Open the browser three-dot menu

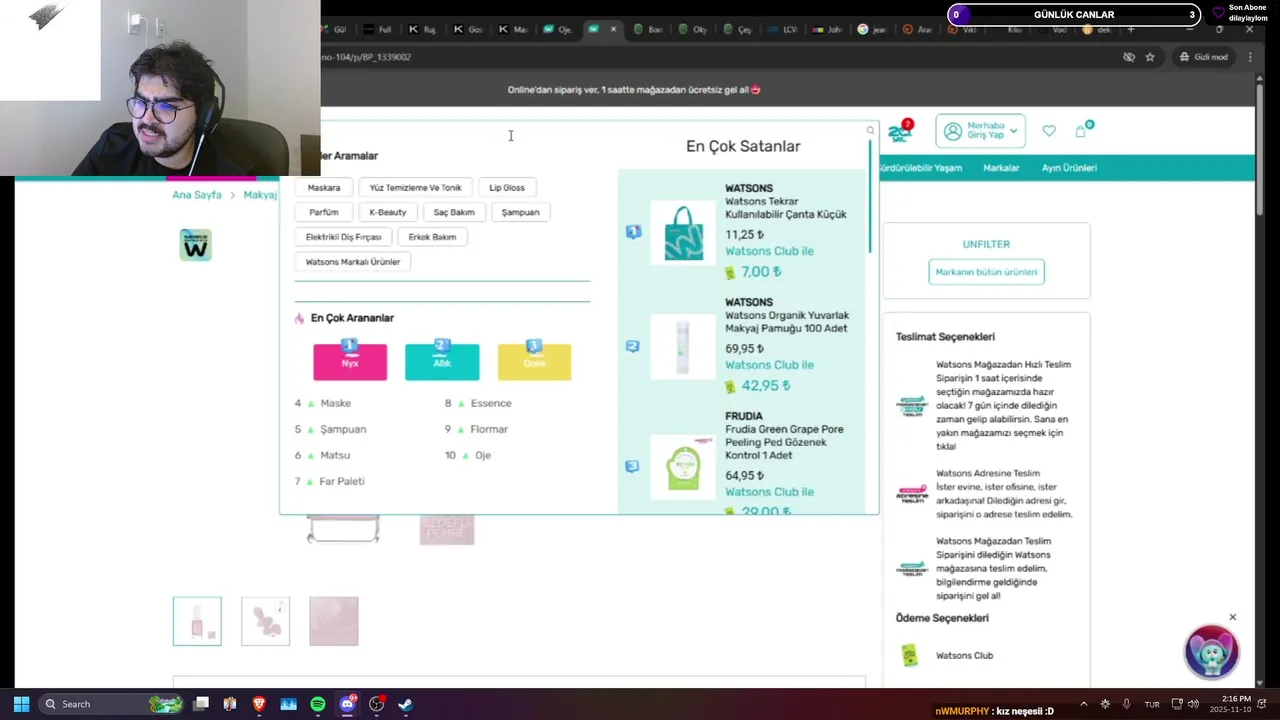click(x=1250, y=57)
